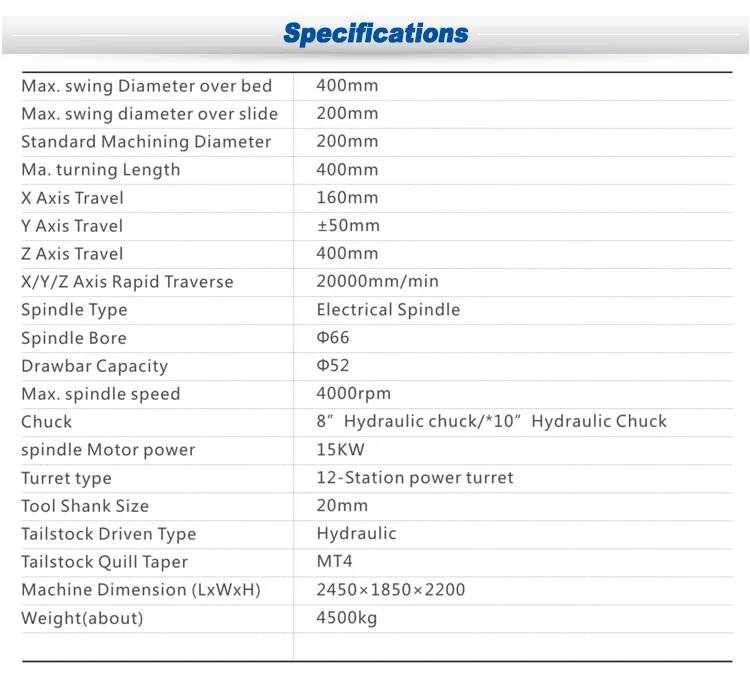The width and height of the screenshot is (750, 677).
Task: Click the Machine Dimension 2450×1850×2200 value
Action: [390, 590]
